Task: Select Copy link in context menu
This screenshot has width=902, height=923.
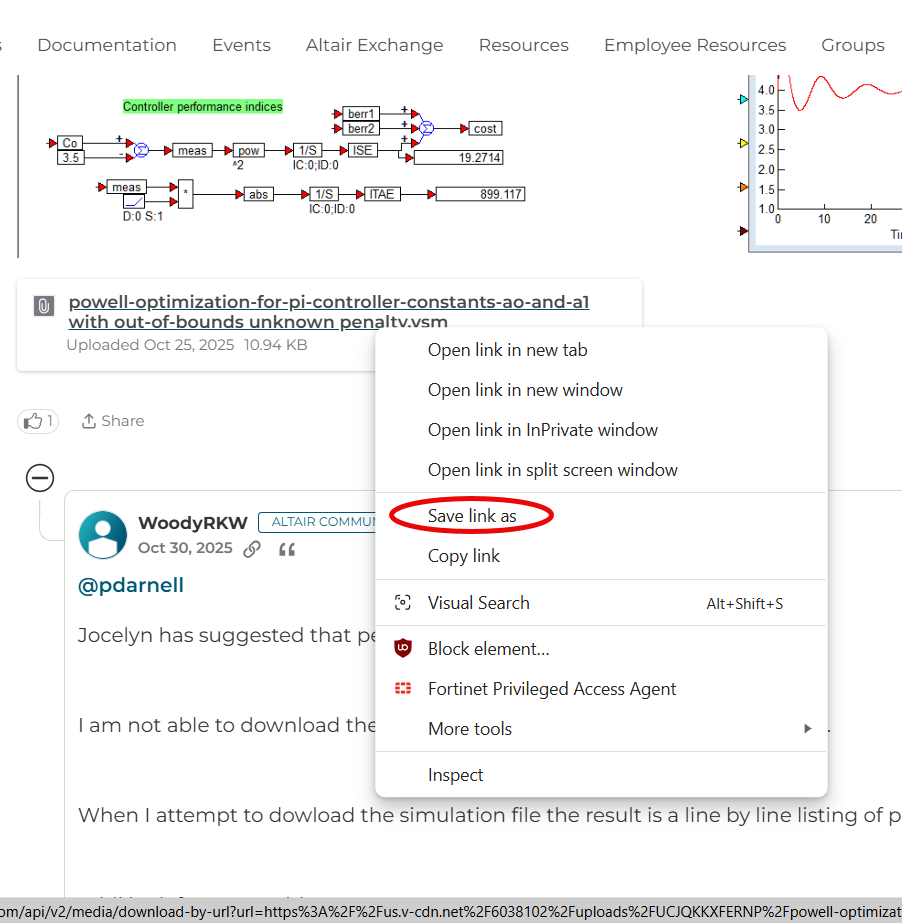Action: click(601, 556)
